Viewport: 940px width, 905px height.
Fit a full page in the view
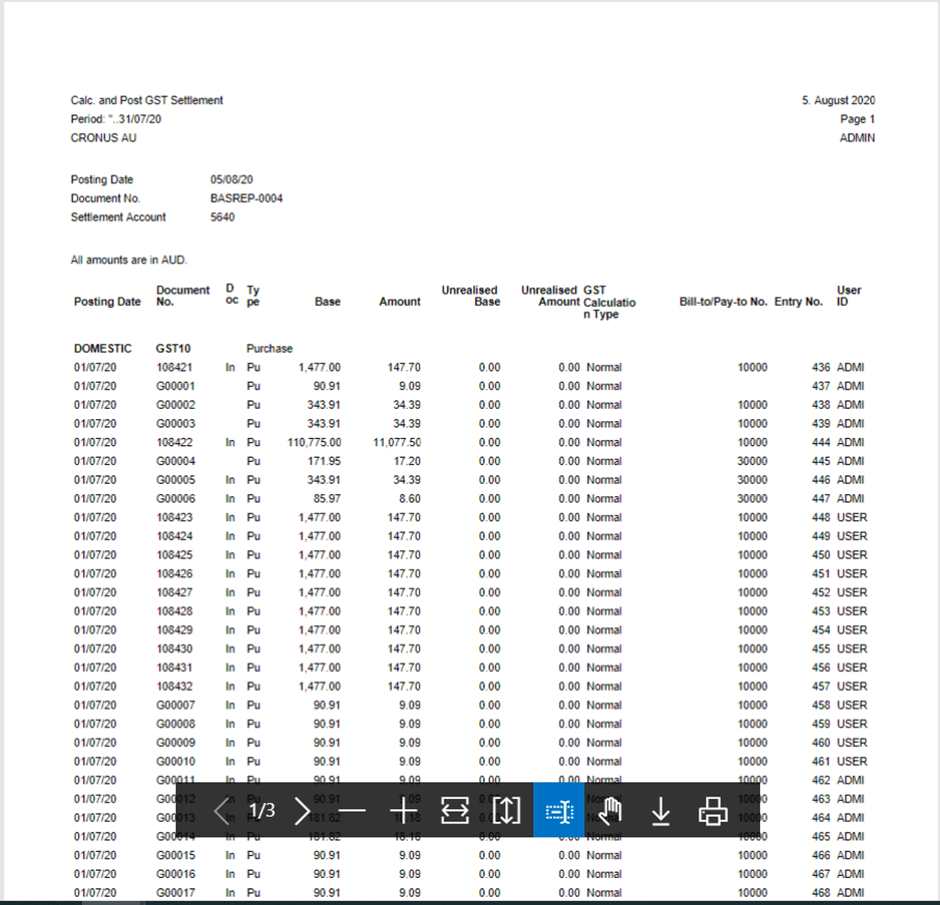tap(506, 811)
